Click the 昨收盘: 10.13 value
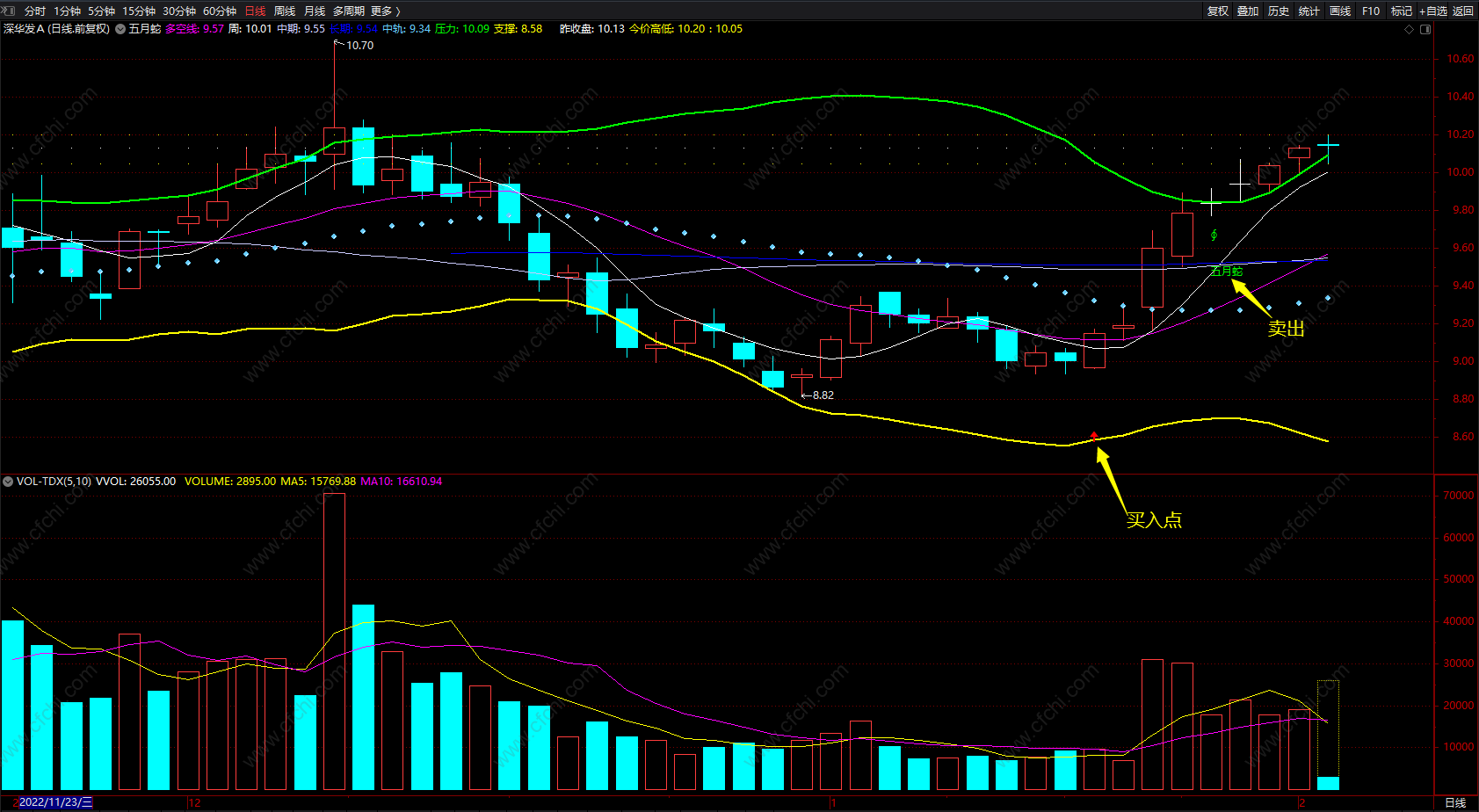This screenshot has width=1479, height=812. 592,29
